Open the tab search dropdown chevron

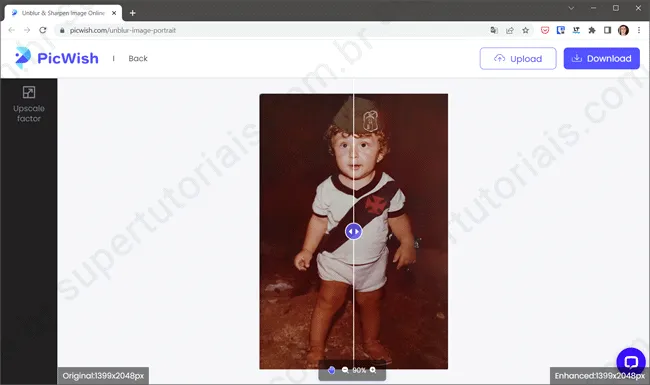(571, 8)
